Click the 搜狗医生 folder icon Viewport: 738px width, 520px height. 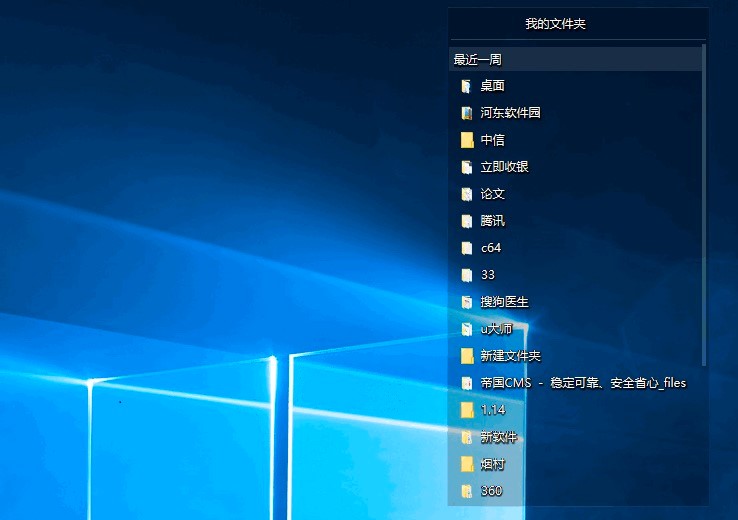(x=466, y=302)
